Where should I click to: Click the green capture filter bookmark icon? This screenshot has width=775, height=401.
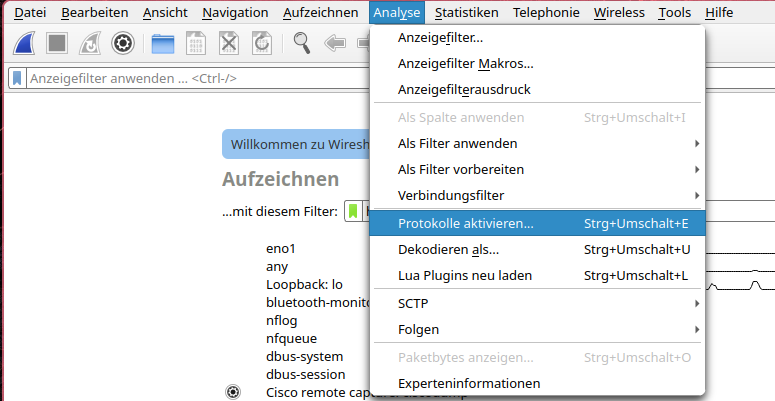coord(353,212)
